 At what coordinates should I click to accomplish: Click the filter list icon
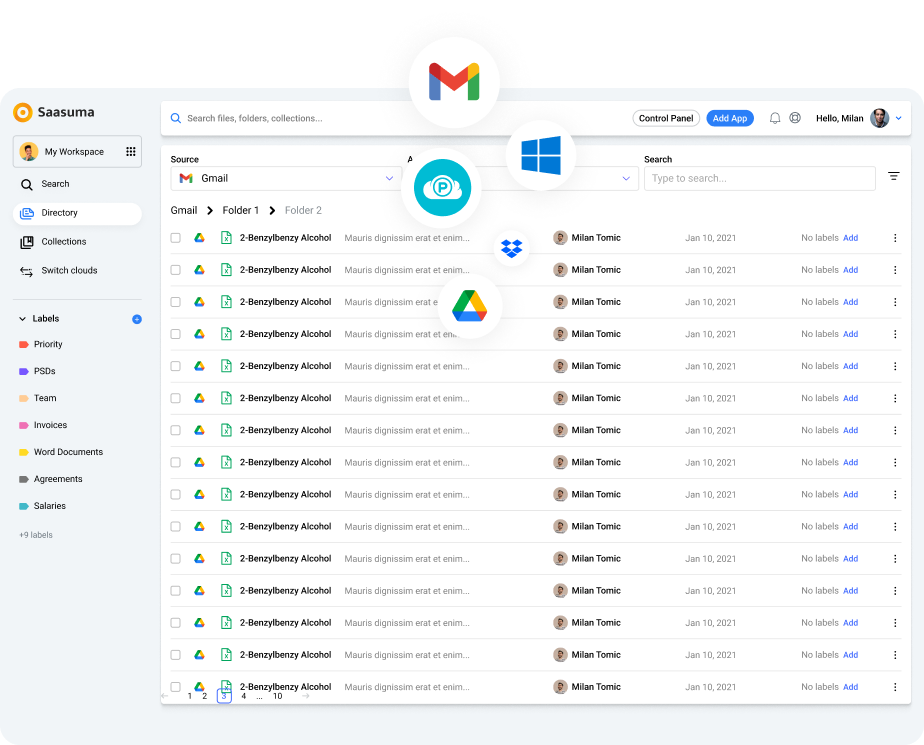click(x=894, y=176)
